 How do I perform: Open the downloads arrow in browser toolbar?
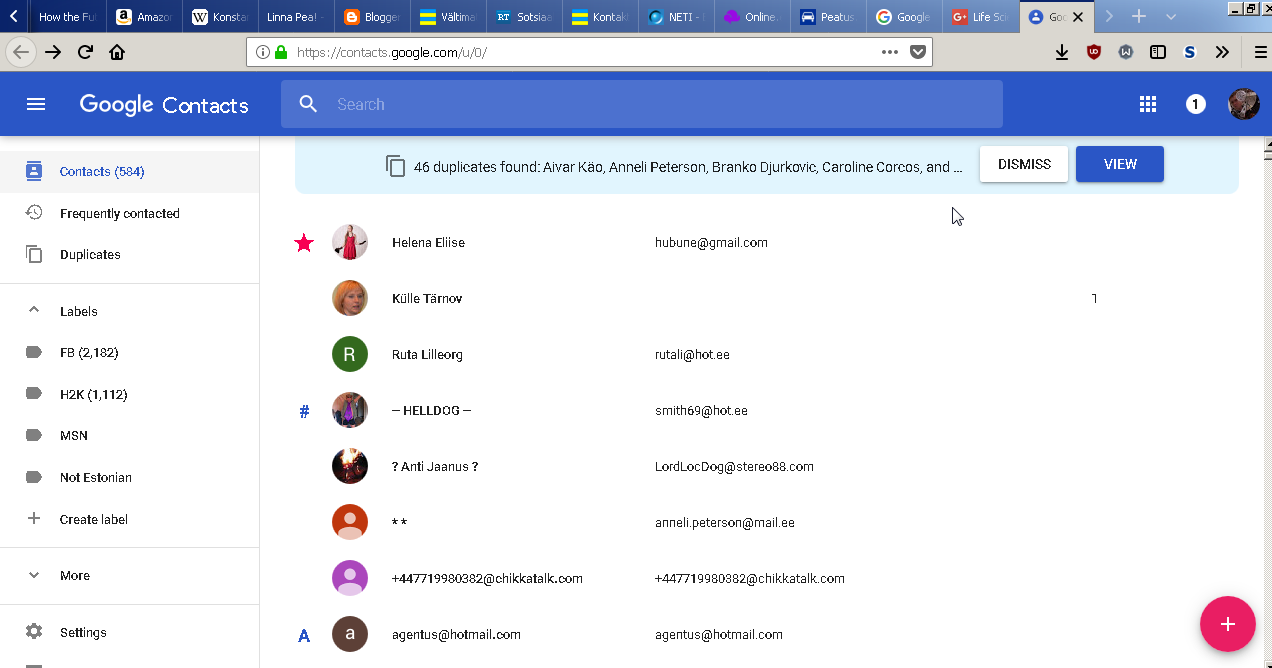(x=1062, y=52)
